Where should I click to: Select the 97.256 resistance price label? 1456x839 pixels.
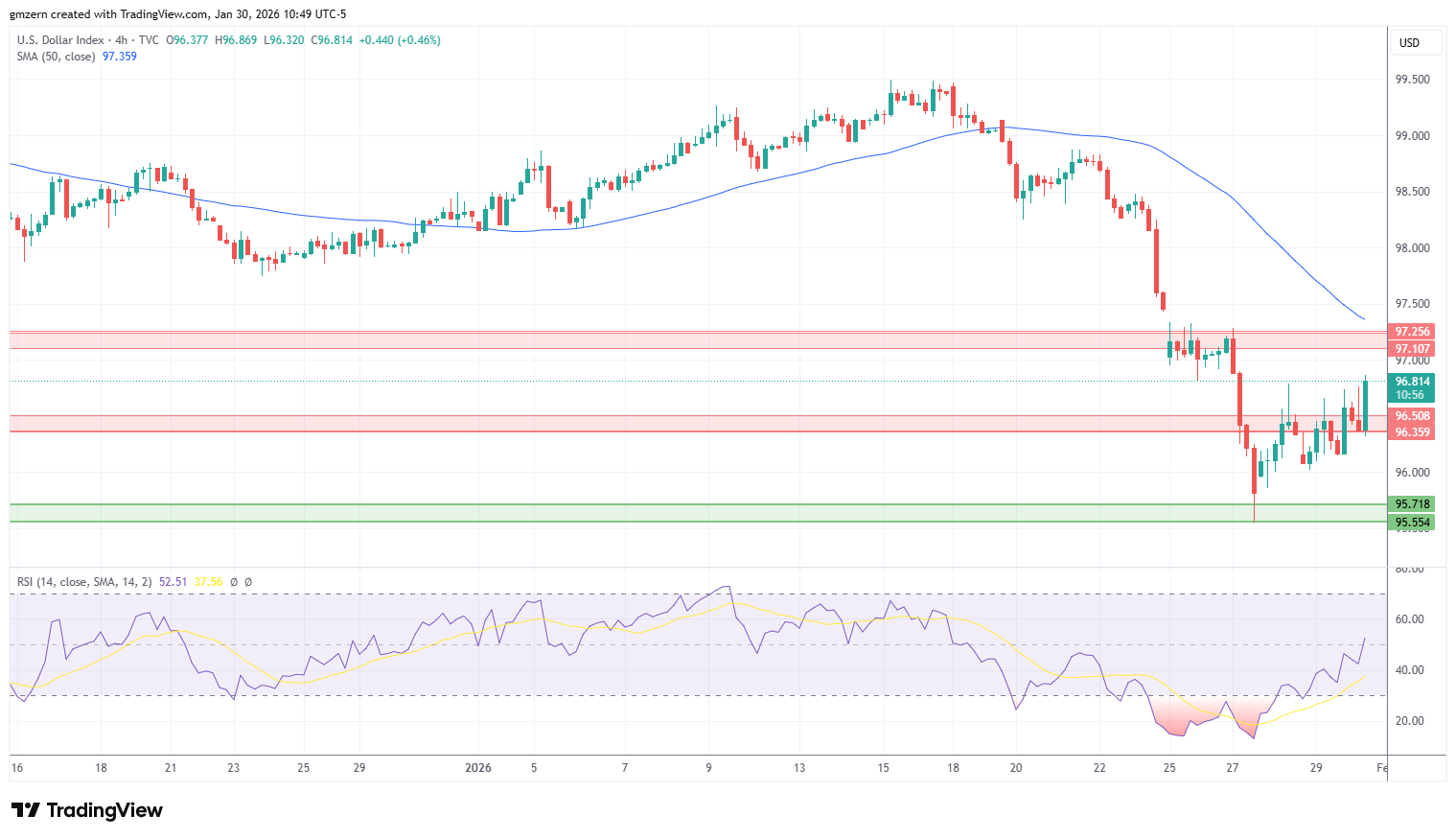coord(1412,332)
